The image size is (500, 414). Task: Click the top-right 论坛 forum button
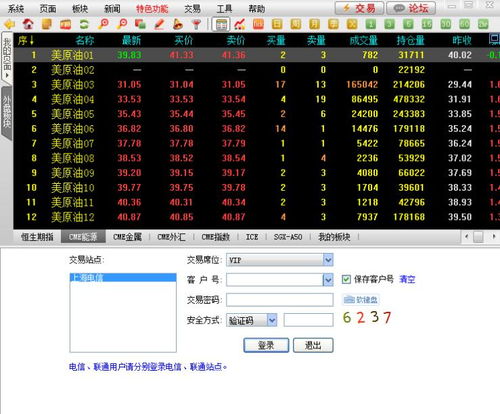click(411, 8)
